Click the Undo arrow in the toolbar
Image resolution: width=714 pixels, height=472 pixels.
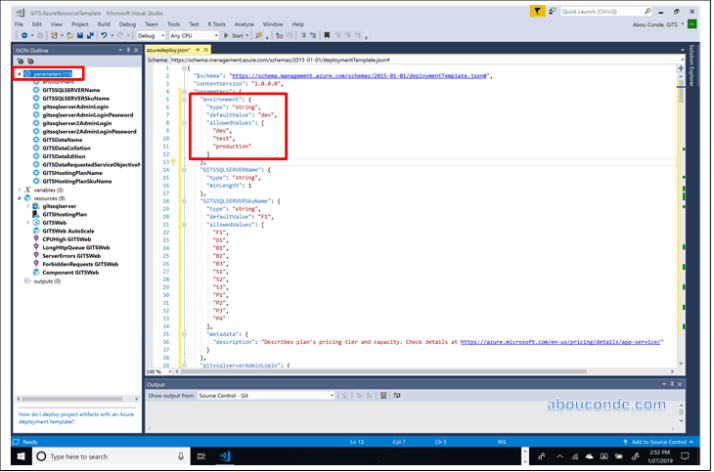pos(102,35)
